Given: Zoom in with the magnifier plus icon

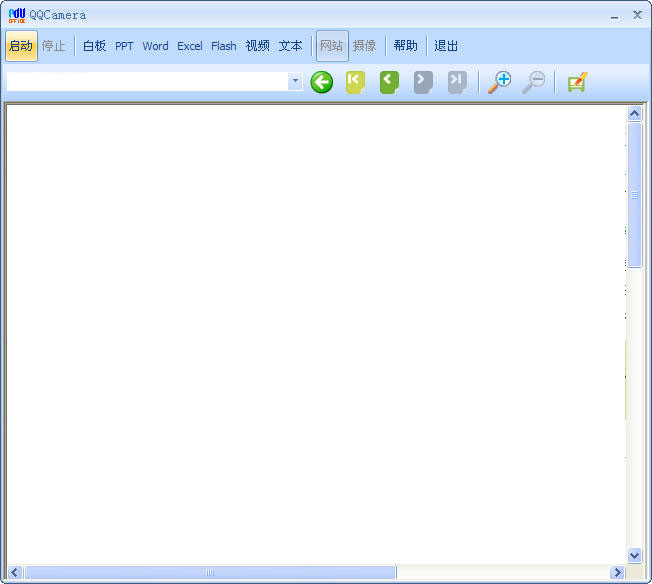Looking at the screenshot, I should [x=499, y=82].
